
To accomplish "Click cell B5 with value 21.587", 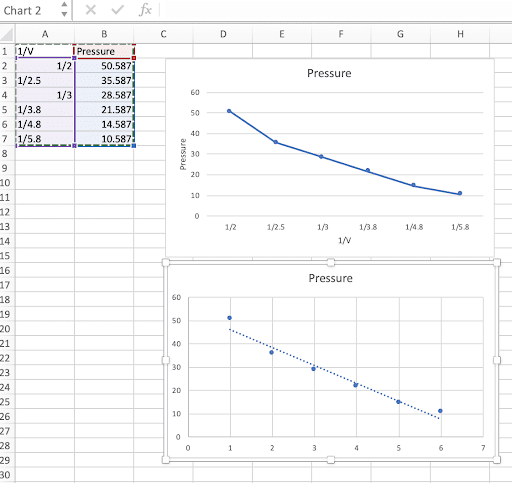I will click(x=104, y=110).
